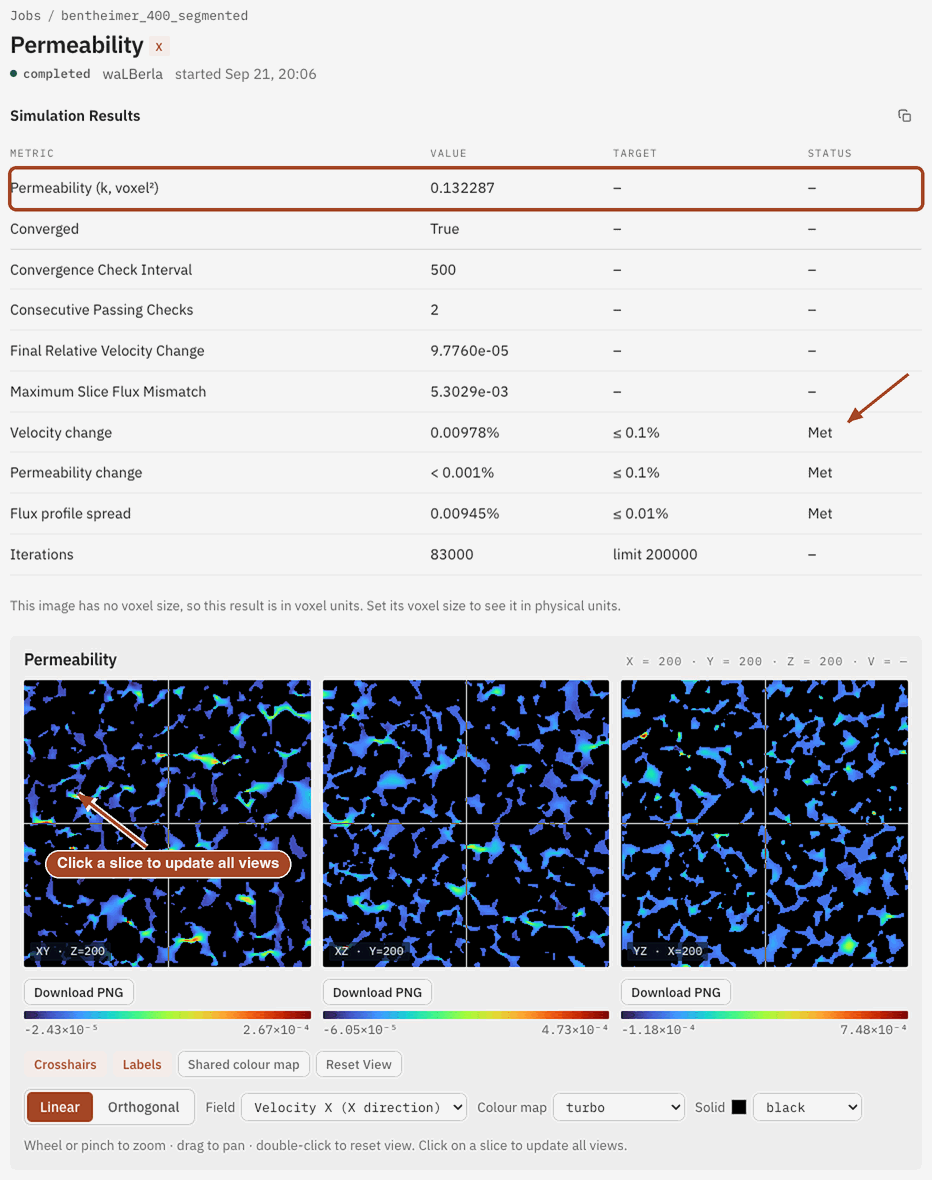Go to the Jobs breadcrumb
Image resolution: width=932 pixels, height=1180 pixels.
[x=26, y=16]
